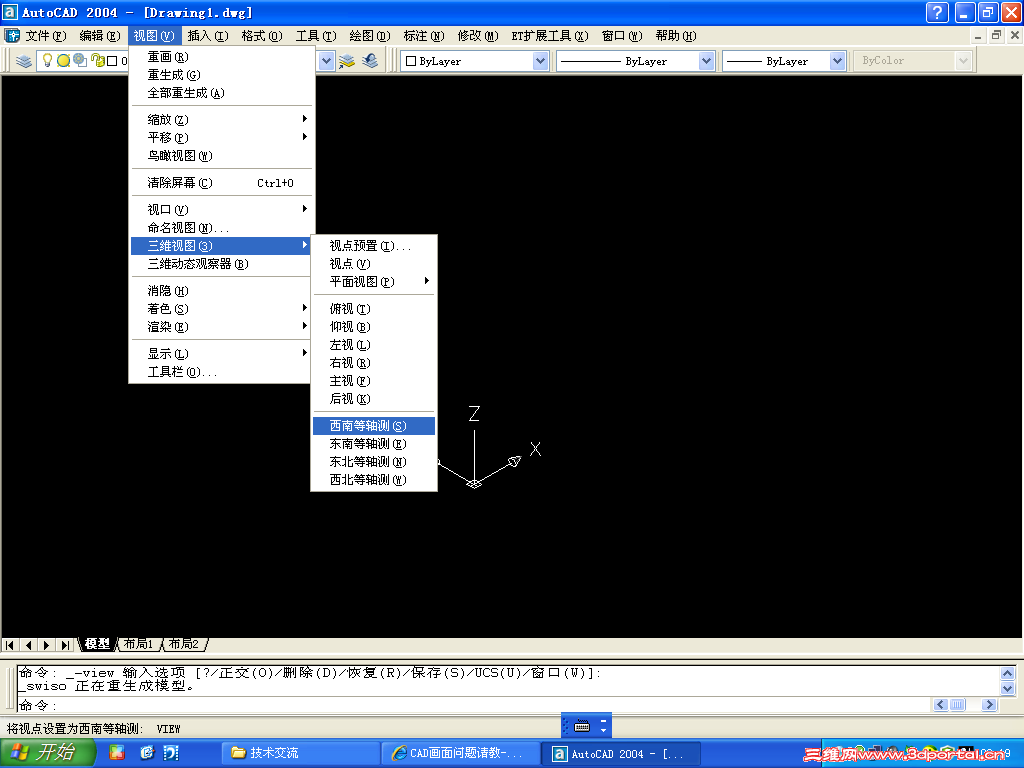Screen dimensions: 1024x768
Task: Open the ET扩展工具(X) menu
Action: (550, 36)
